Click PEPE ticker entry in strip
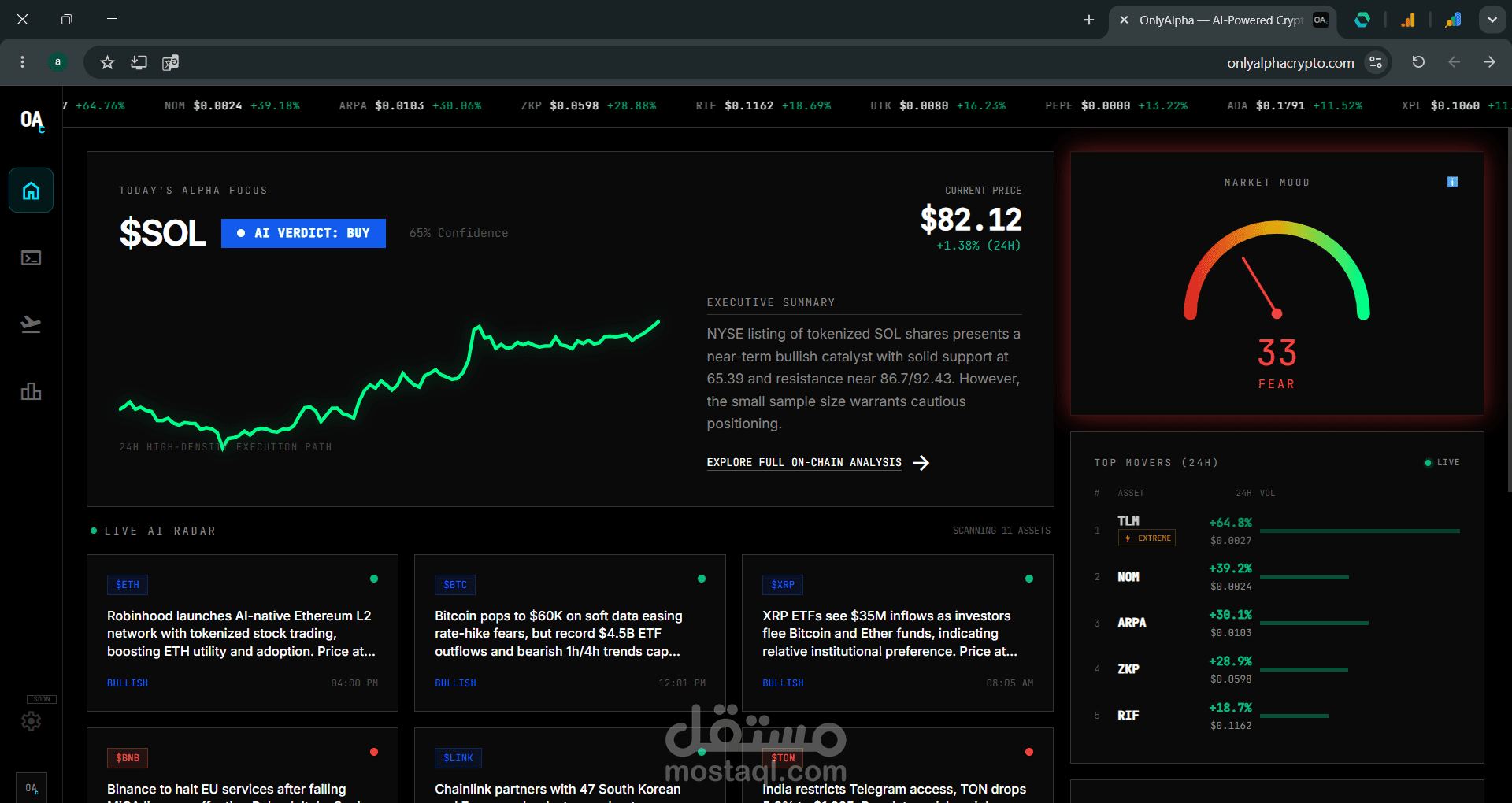Viewport: 1512px width, 803px height. tap(1117, 105)
